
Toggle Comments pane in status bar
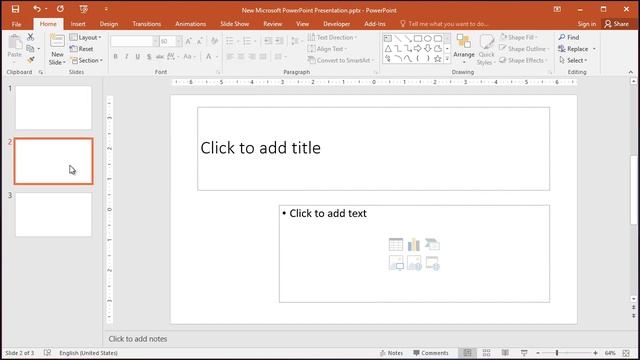[431, 353]
